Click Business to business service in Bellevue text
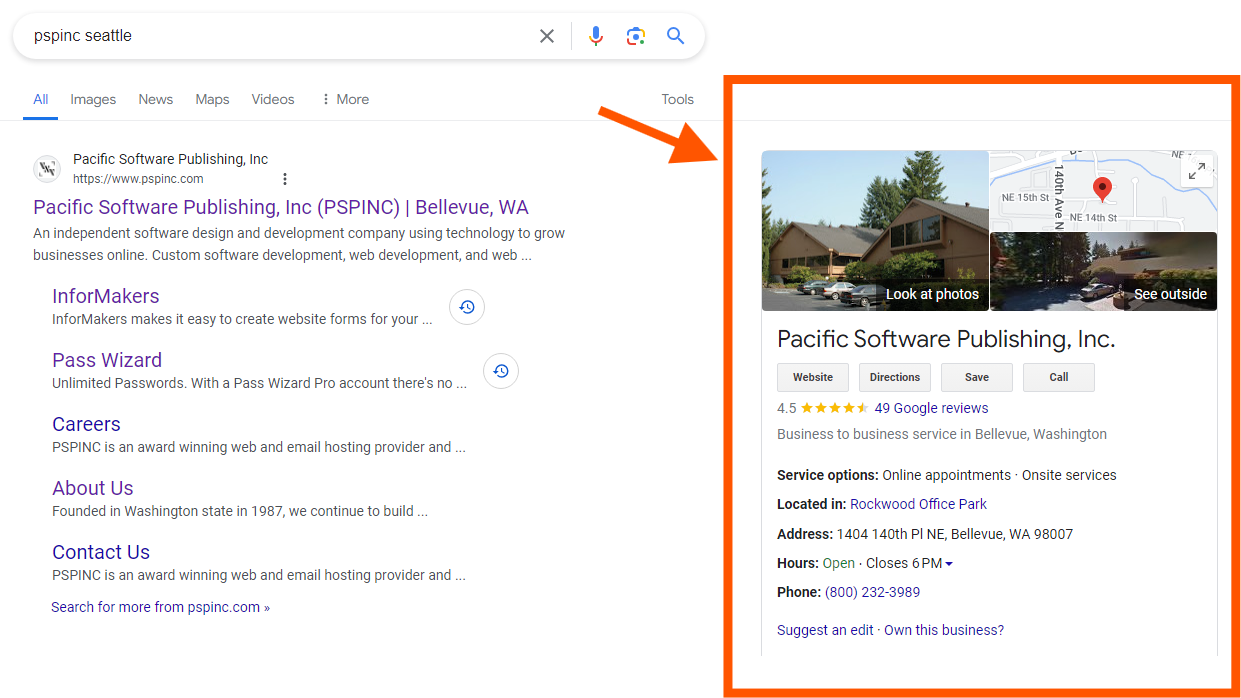 942,434
